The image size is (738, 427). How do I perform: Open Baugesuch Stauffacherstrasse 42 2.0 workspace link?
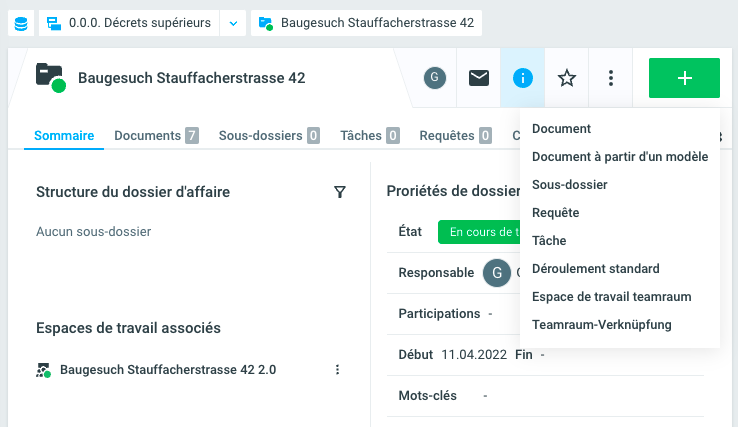(167, 370)
